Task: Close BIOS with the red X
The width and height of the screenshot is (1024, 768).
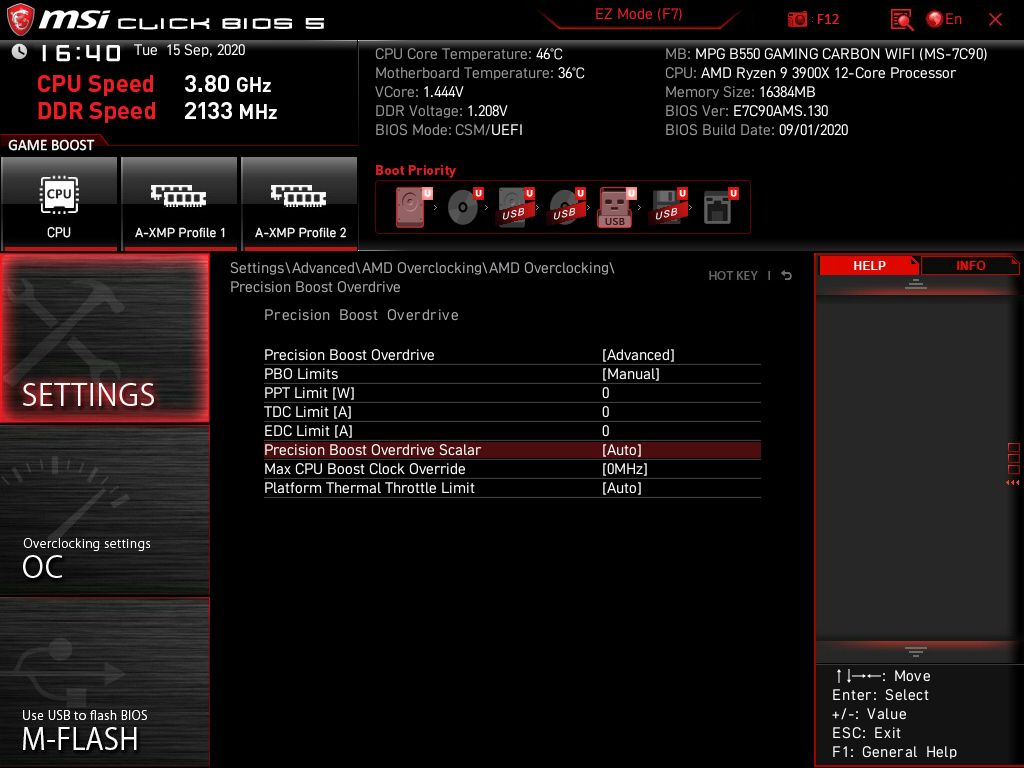Action: 995,20
